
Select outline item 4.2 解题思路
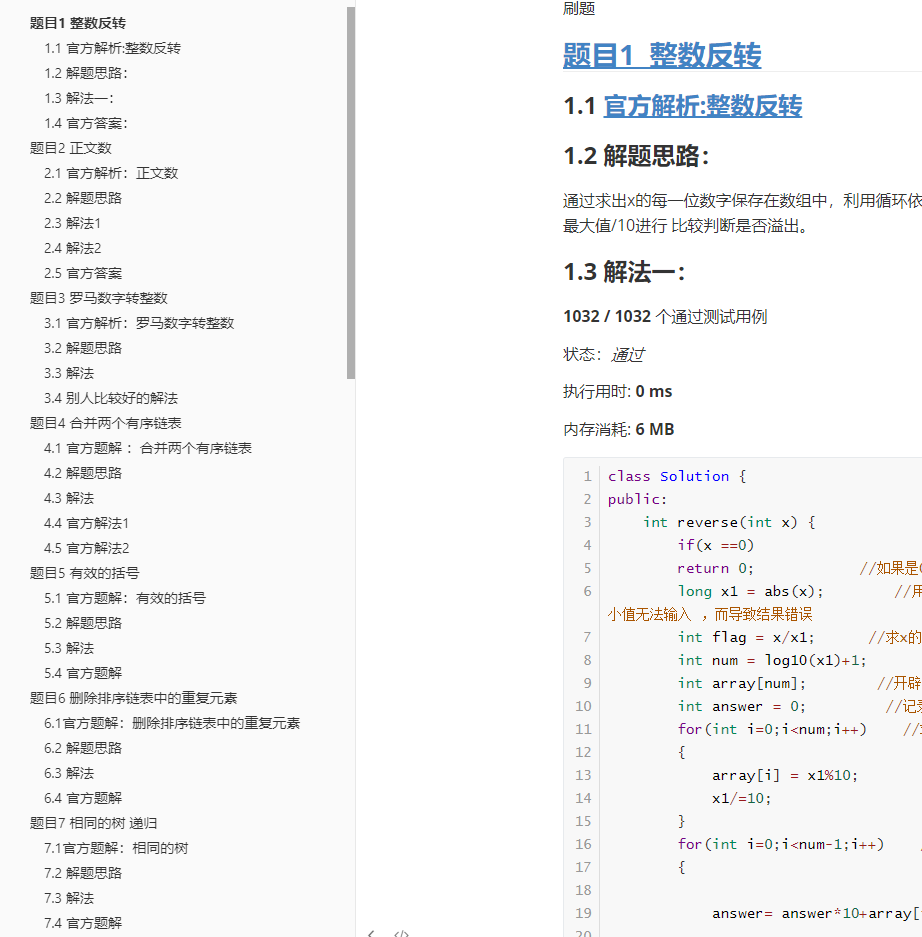click(x=83, y=474)
